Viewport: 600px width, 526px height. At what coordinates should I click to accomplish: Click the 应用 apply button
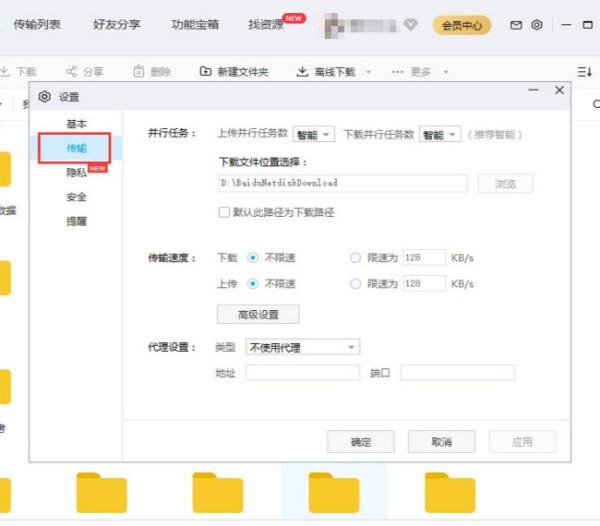pyautogui.click(x=522, y=442)
